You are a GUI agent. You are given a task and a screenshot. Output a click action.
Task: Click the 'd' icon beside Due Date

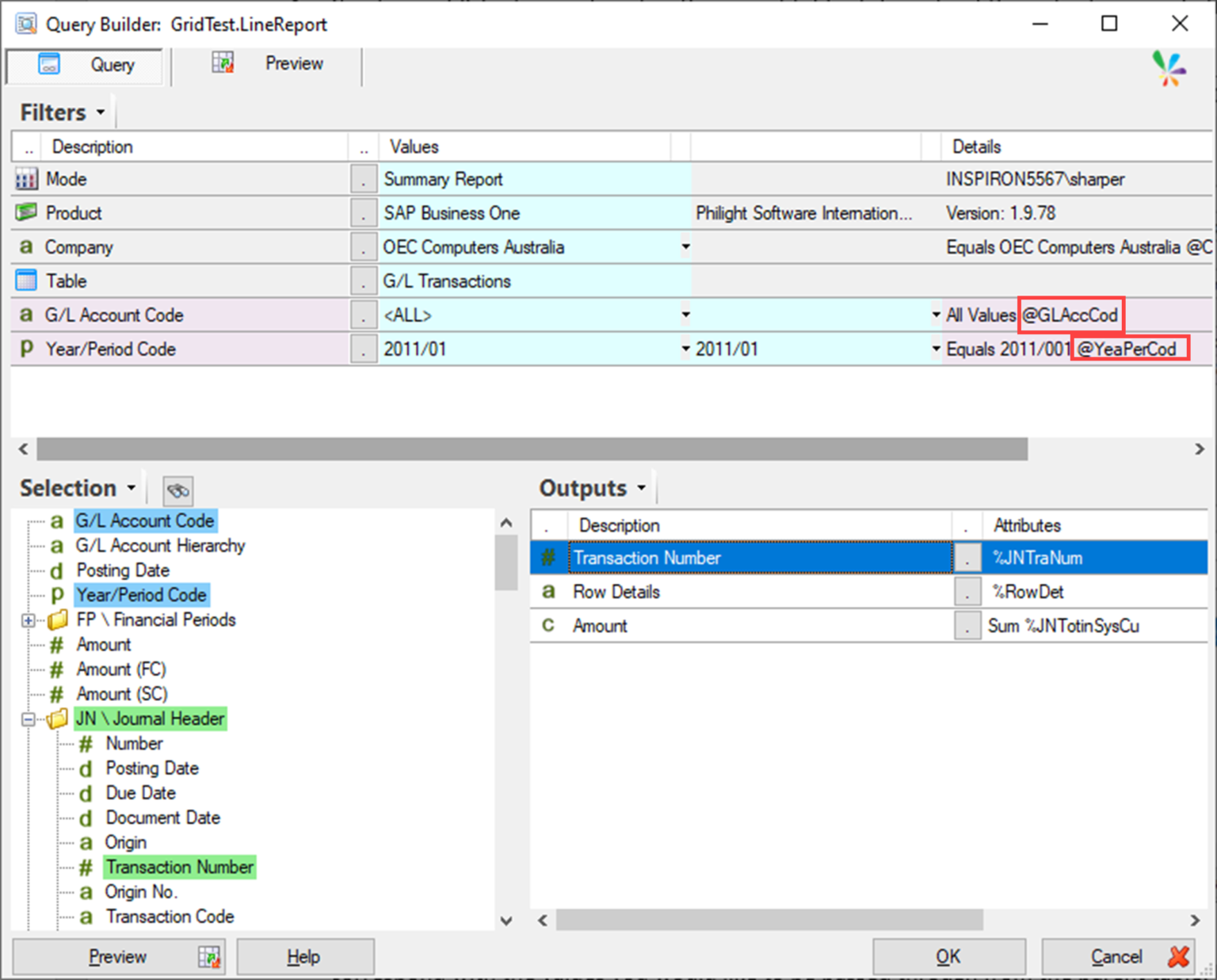[86, 794]
